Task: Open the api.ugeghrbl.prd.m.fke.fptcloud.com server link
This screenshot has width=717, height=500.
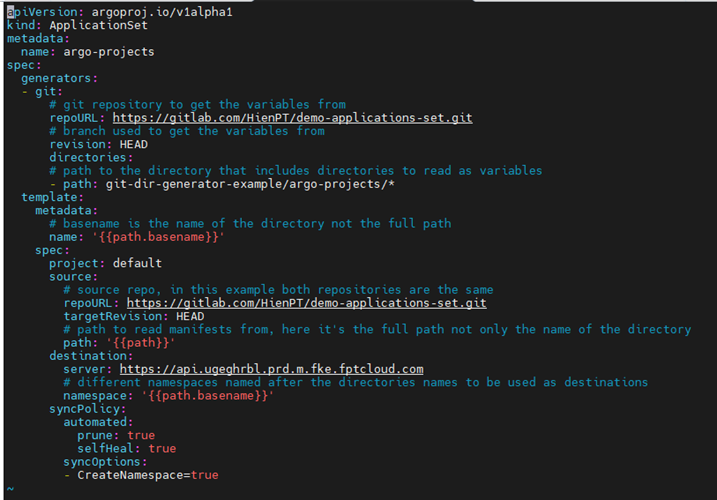Action: pos(271,369)
